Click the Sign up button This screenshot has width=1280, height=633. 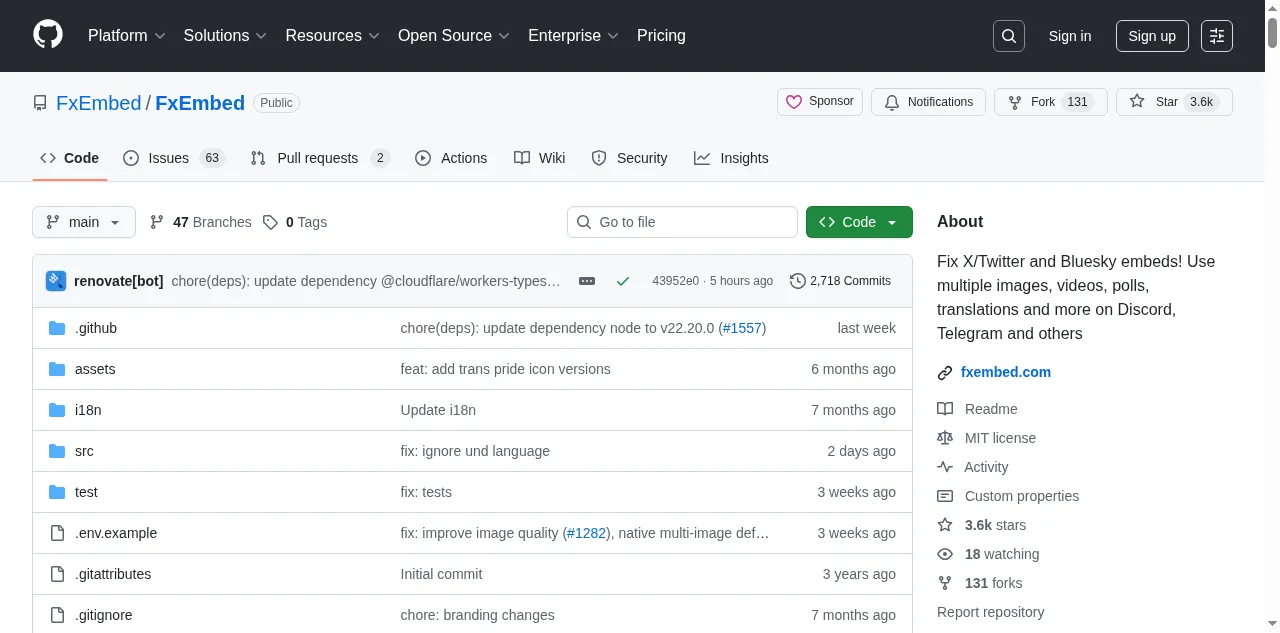click(1152, 36)
